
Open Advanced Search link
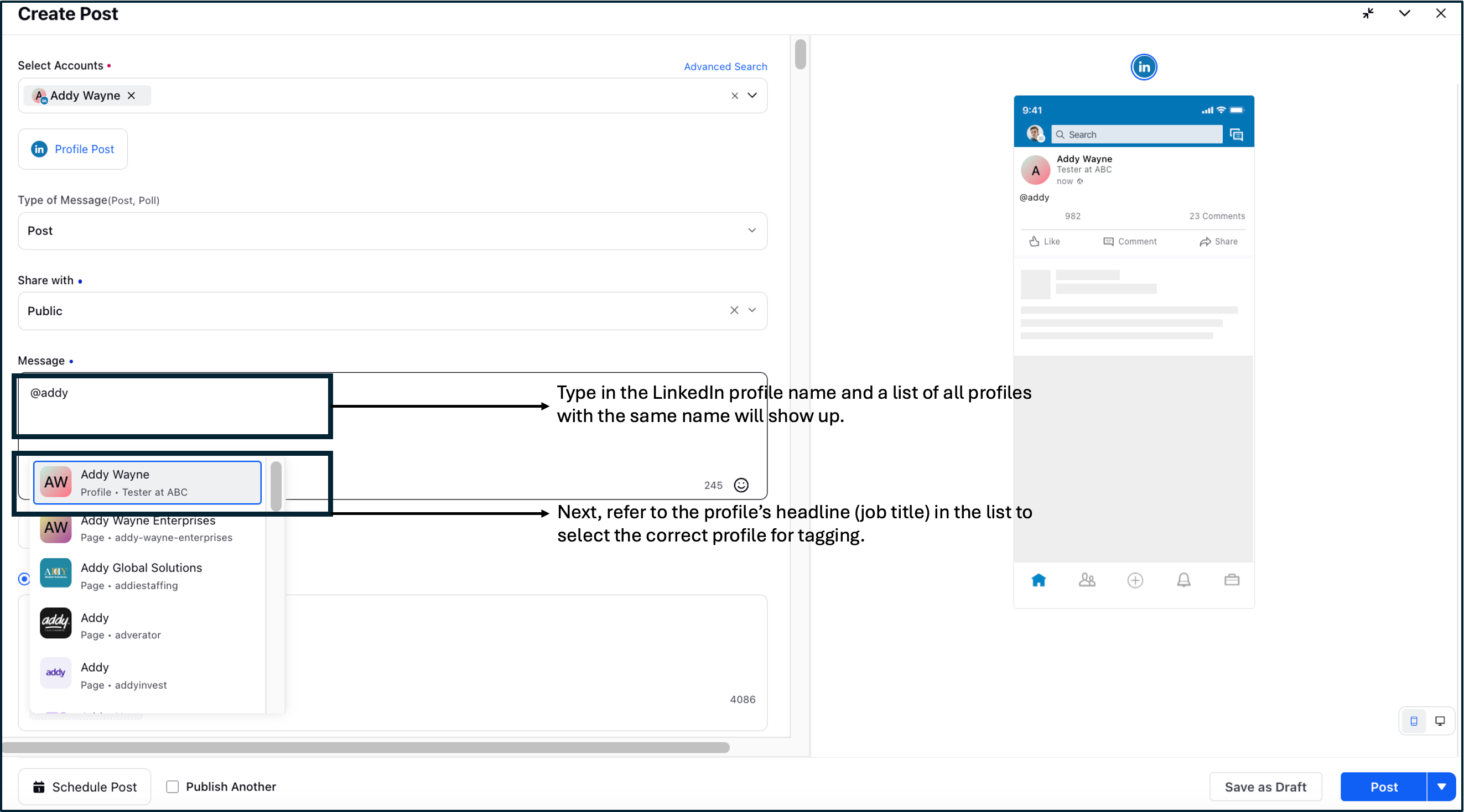click(725, 66)
